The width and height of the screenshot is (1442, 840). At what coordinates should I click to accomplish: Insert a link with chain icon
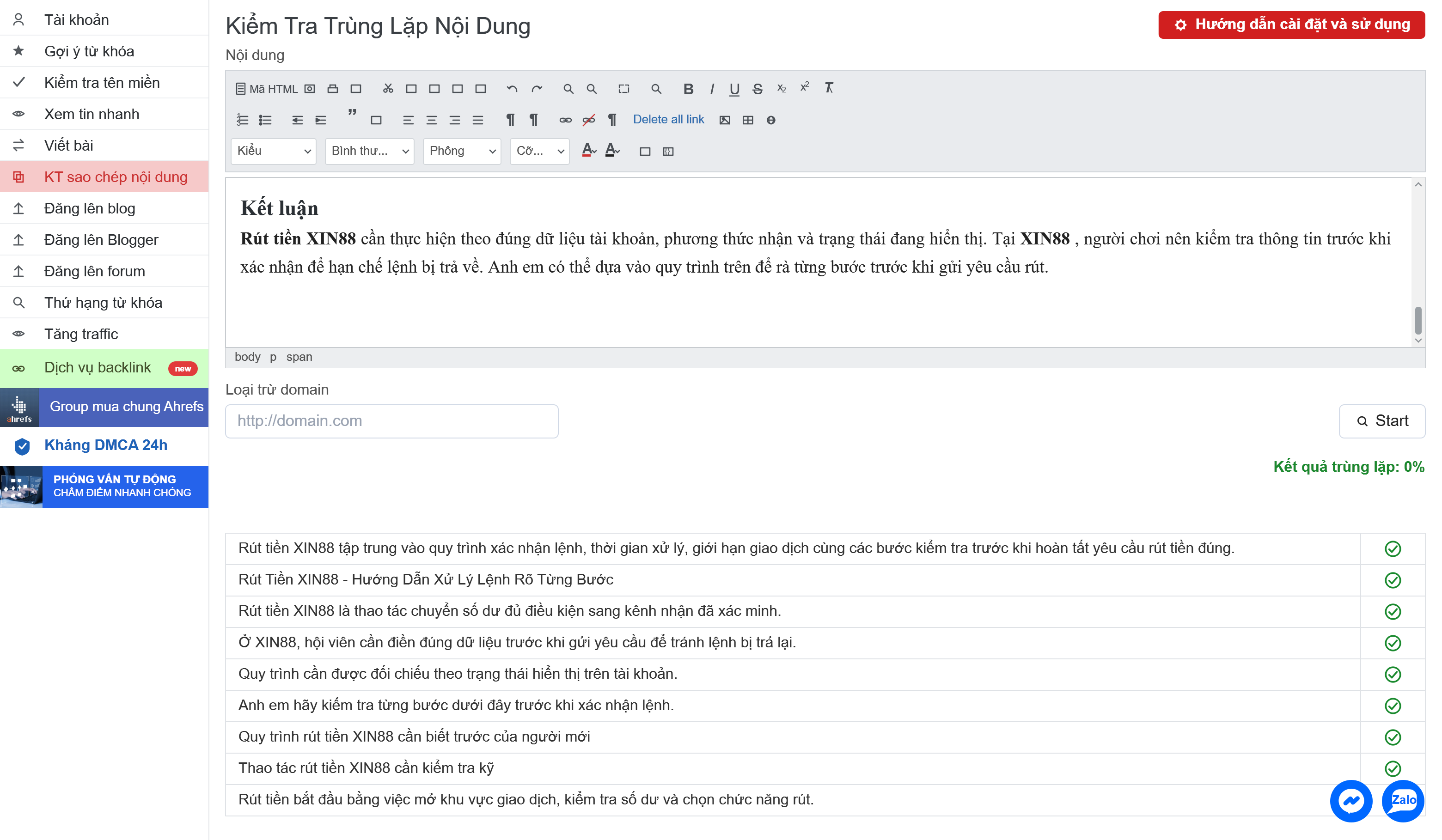(x=565, y=120)
